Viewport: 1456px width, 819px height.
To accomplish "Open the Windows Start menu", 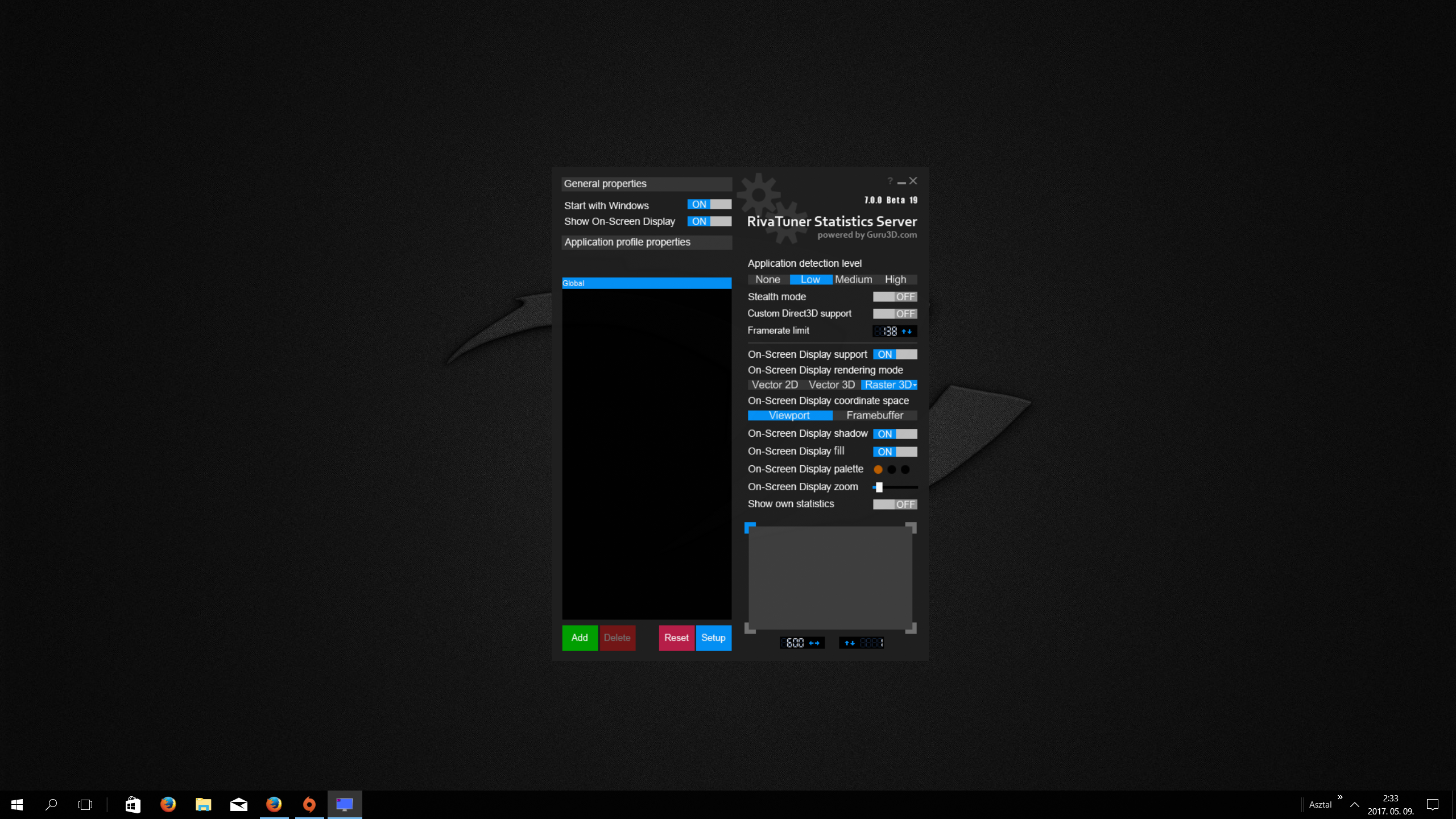I will (x=17, y=805).
